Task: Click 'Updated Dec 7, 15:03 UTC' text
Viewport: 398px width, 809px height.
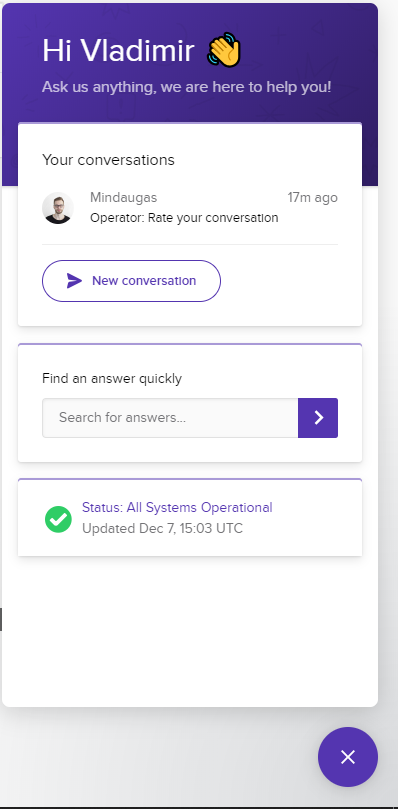Action: pyautogui.click(x=163, y=529)
